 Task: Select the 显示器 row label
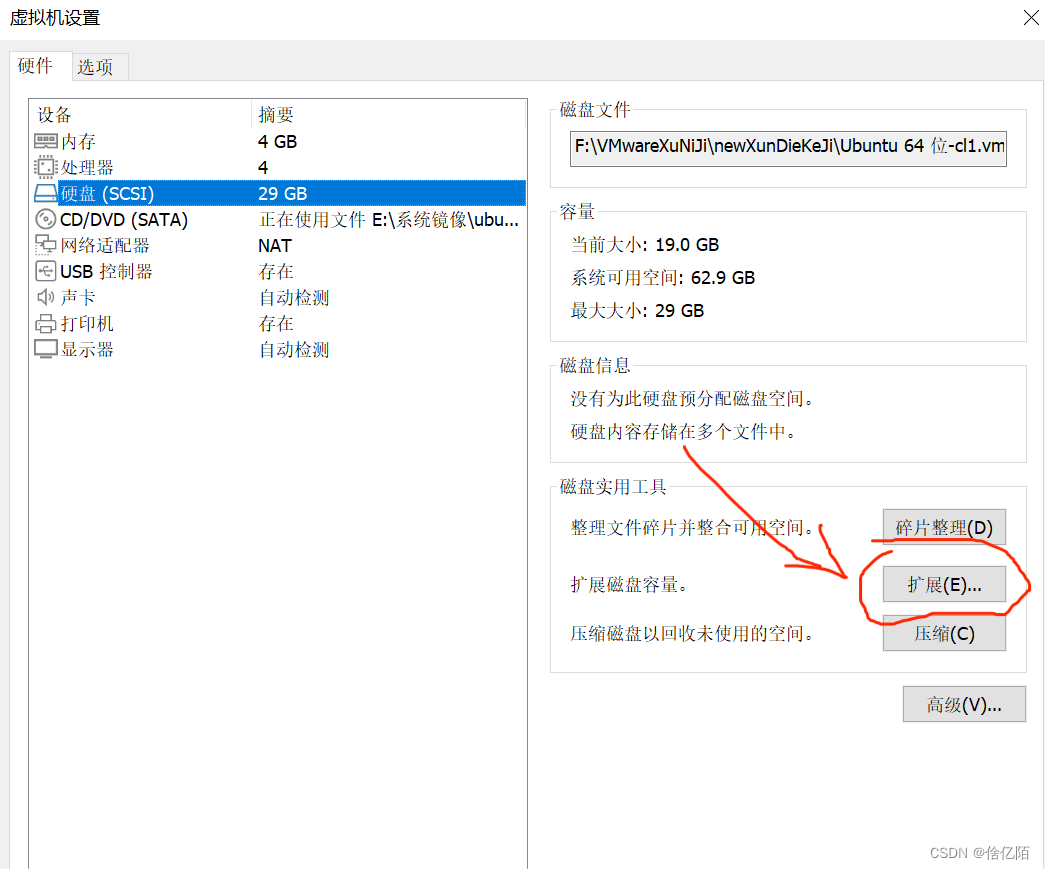point(87,349)
